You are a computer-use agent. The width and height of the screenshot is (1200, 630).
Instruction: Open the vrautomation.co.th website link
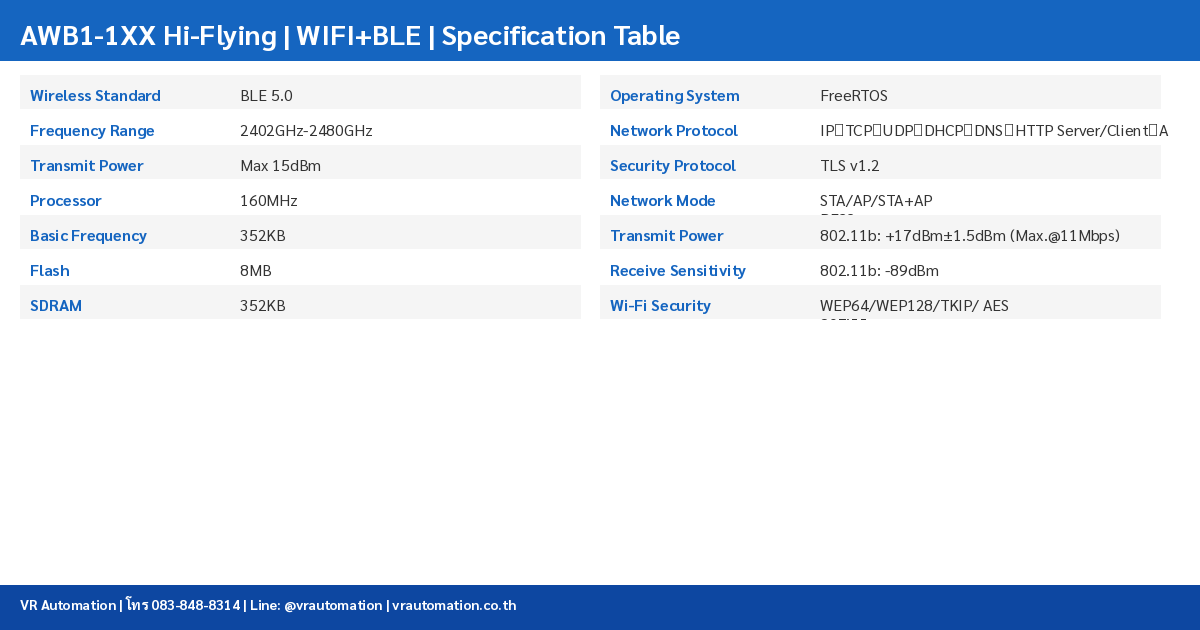(x=454, y=605)
